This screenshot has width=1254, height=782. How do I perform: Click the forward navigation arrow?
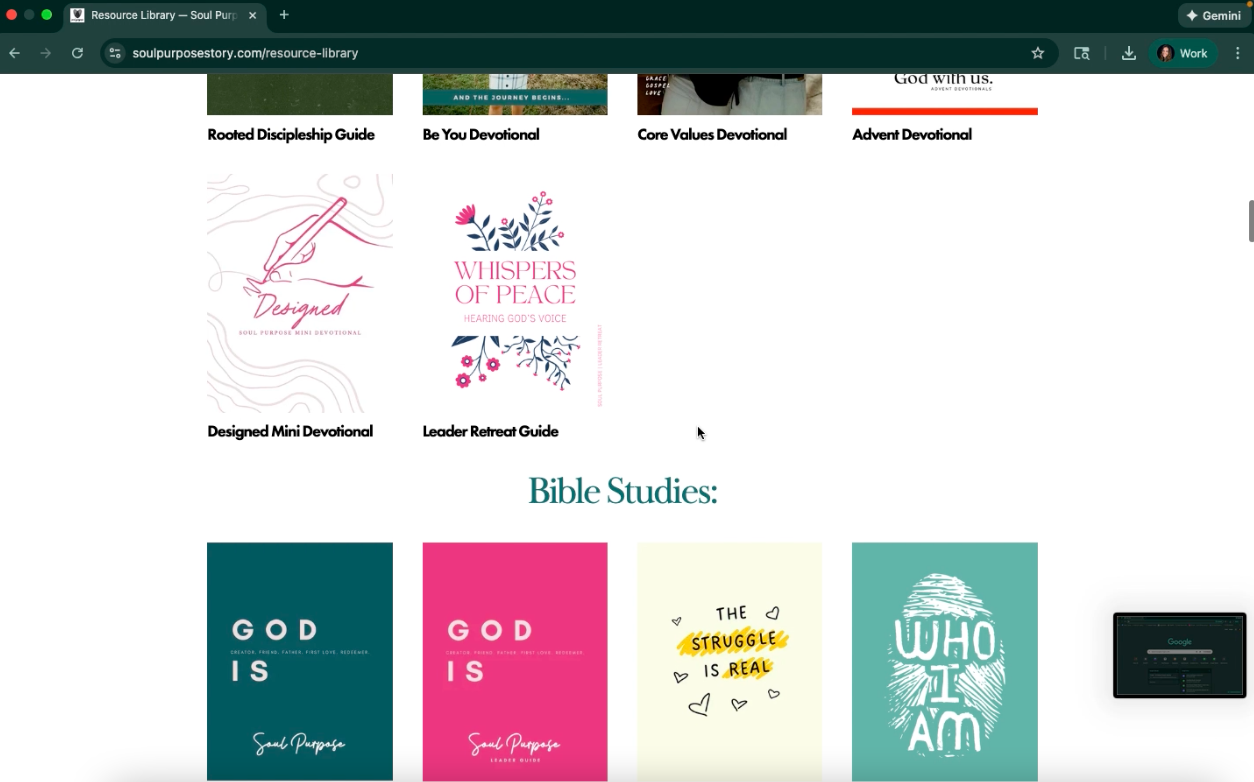tap(45, 53)
